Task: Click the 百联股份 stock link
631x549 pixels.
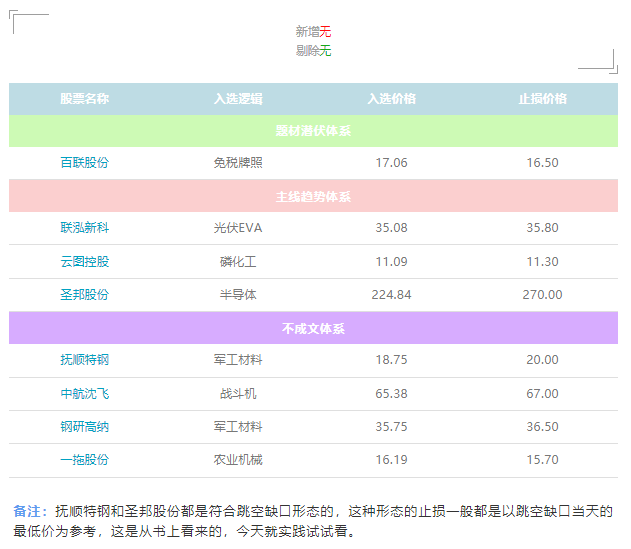Action: pyautogui.click(x=85, y=163)
